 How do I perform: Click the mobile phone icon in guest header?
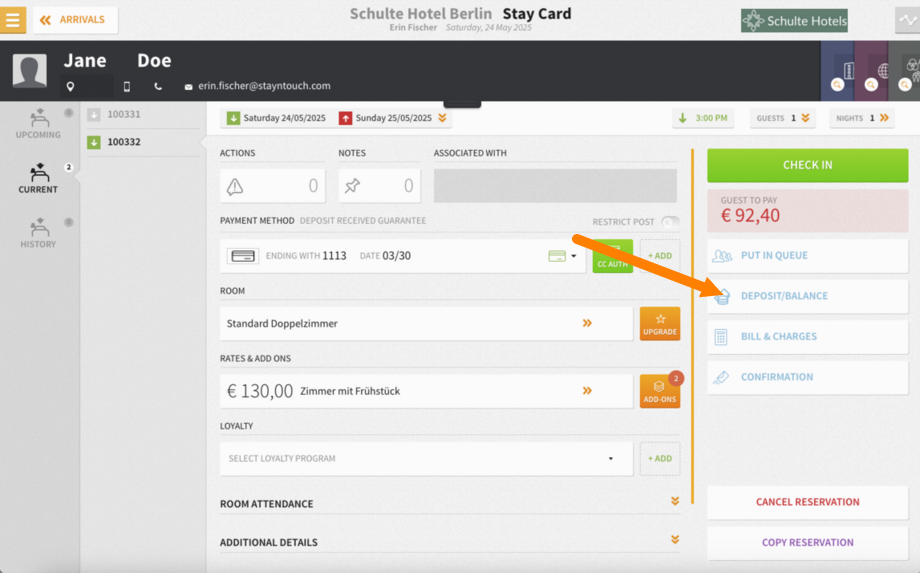point(127,87)
